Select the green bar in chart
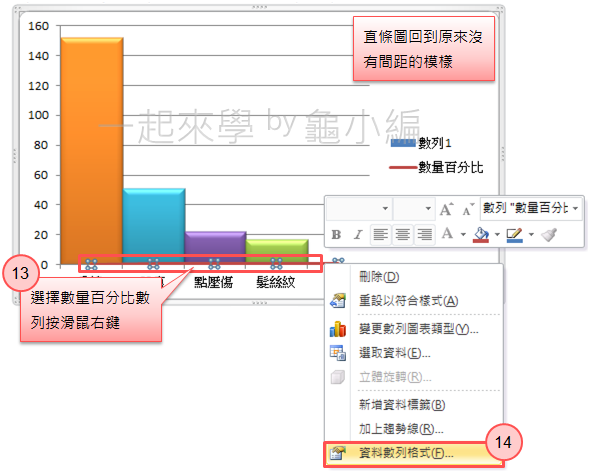Viewport: 591px width, 474px height. (277, 251)
